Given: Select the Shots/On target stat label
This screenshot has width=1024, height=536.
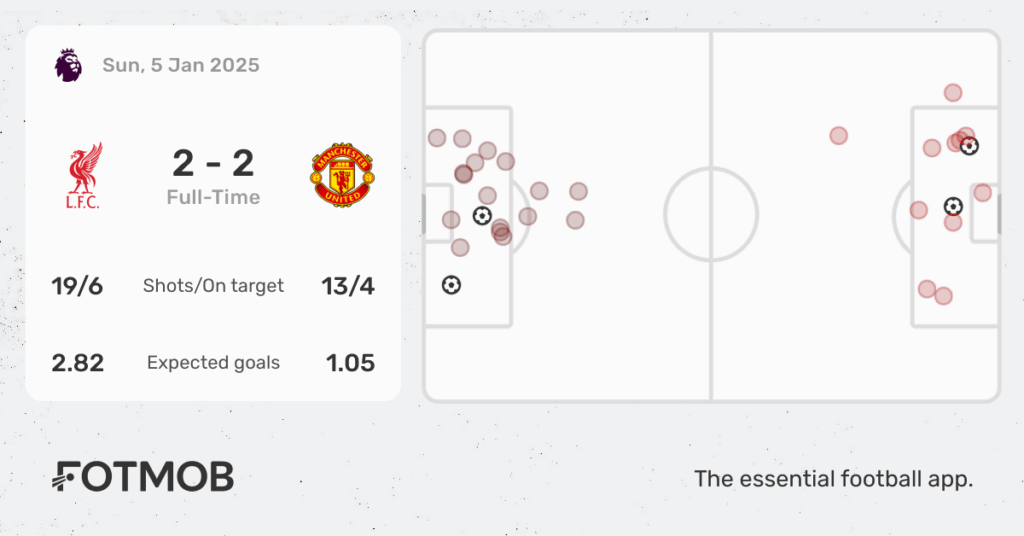Looking at the screenshot, I should coord(213,286).
